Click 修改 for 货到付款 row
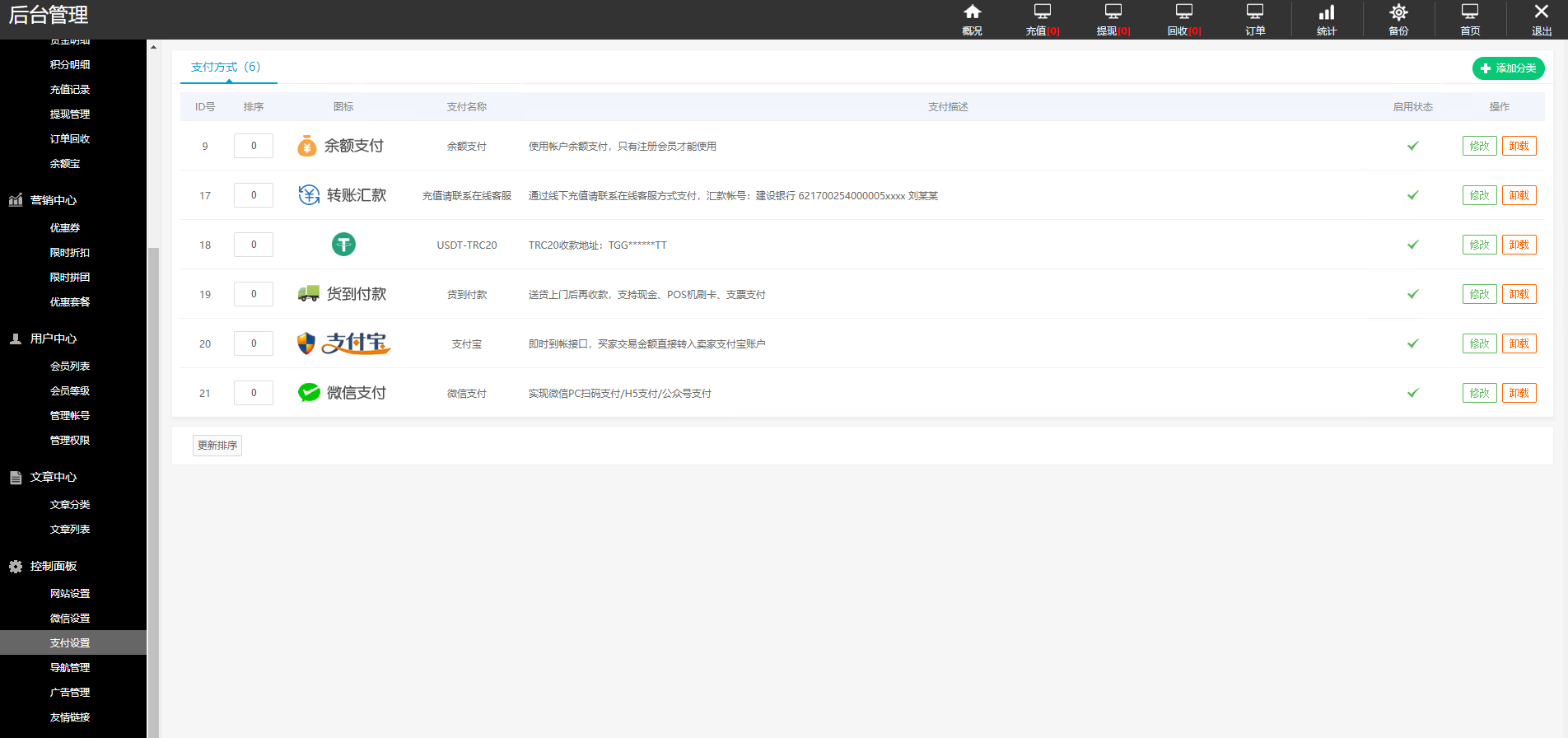The image size is (1568, 738). point(1479,294)
